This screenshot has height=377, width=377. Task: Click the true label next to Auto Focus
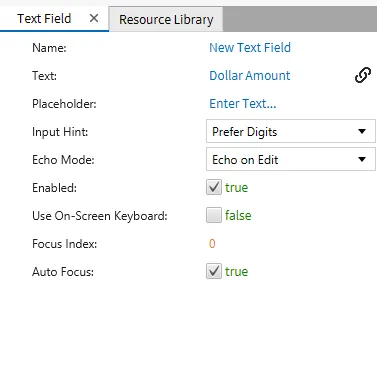pyautogui.click(x=236, y=272)
